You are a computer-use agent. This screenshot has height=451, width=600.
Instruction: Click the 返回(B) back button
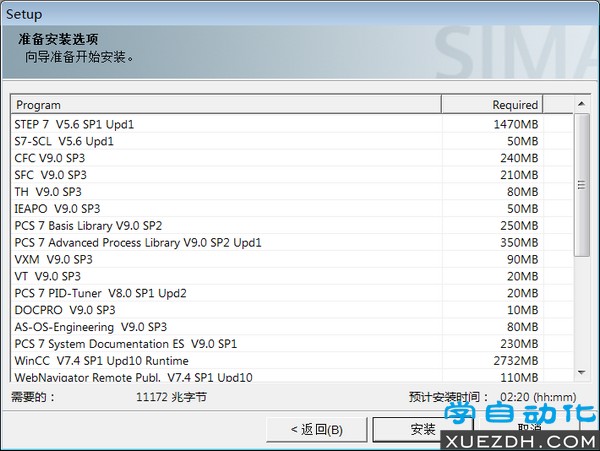coord(316,429)
